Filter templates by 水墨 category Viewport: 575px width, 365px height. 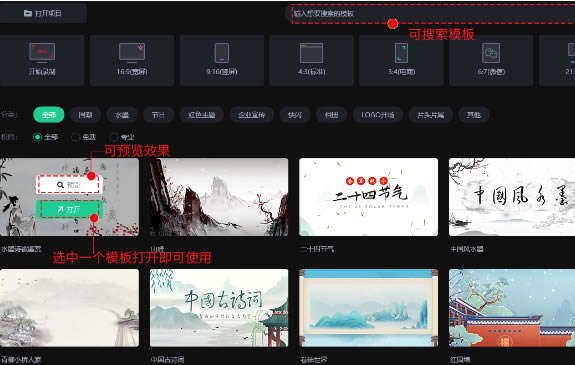click(122, 115)
